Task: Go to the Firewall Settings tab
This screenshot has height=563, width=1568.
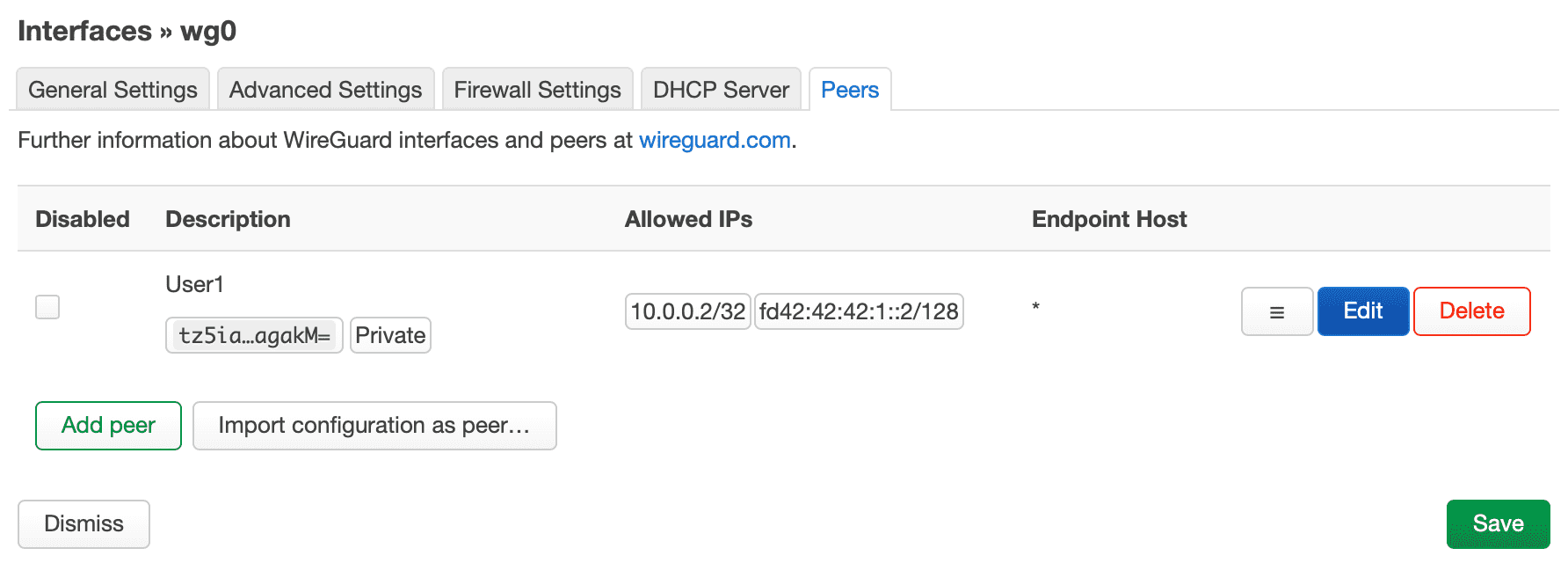Action: click(x=537, y=90)
